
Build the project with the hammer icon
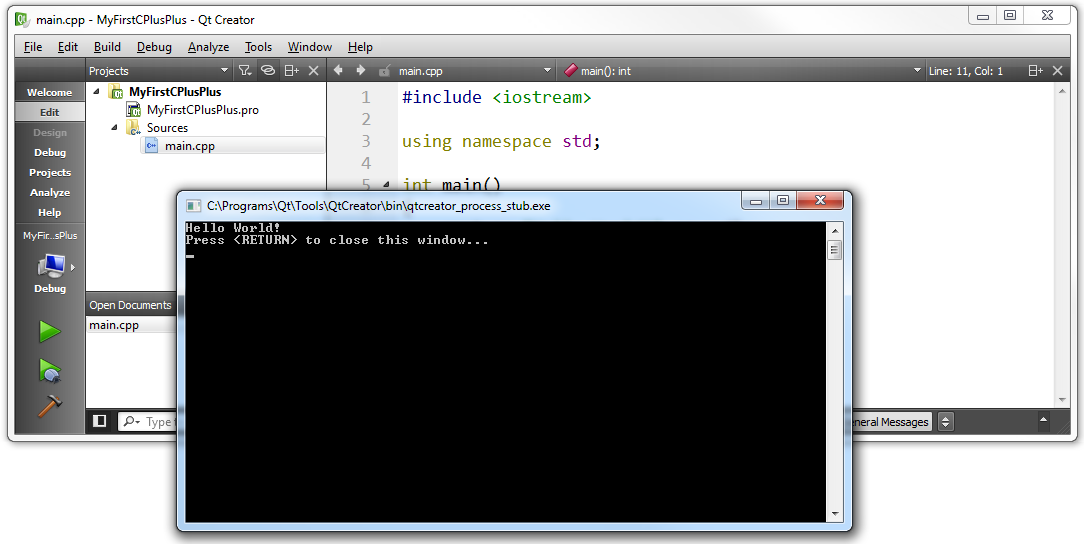(49, 406)
